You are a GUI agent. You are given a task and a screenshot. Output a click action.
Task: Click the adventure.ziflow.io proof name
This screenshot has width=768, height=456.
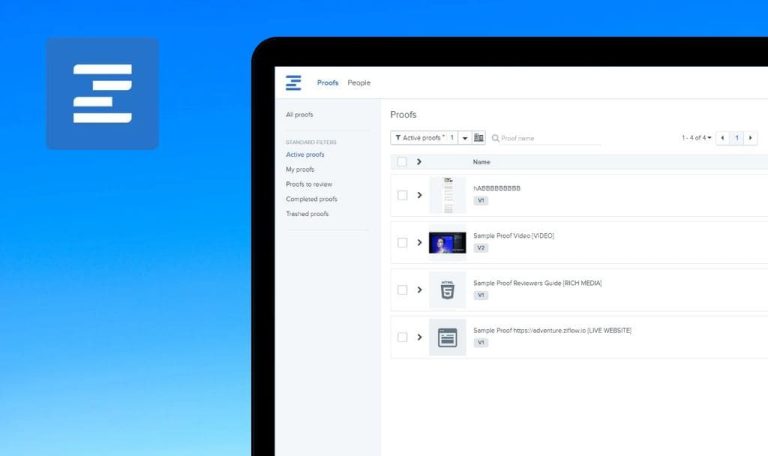tap(552, 331)
